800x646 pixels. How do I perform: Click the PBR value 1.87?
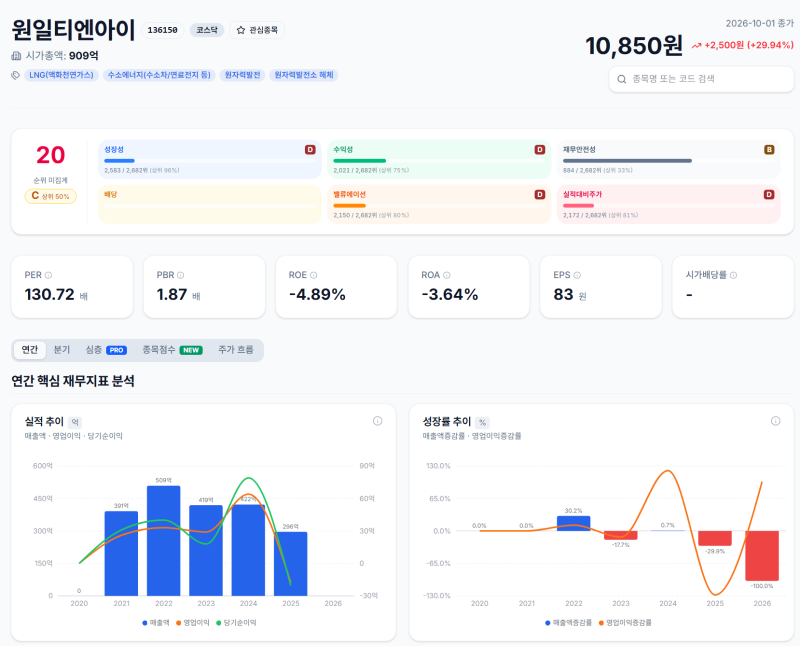pos(171,294)
